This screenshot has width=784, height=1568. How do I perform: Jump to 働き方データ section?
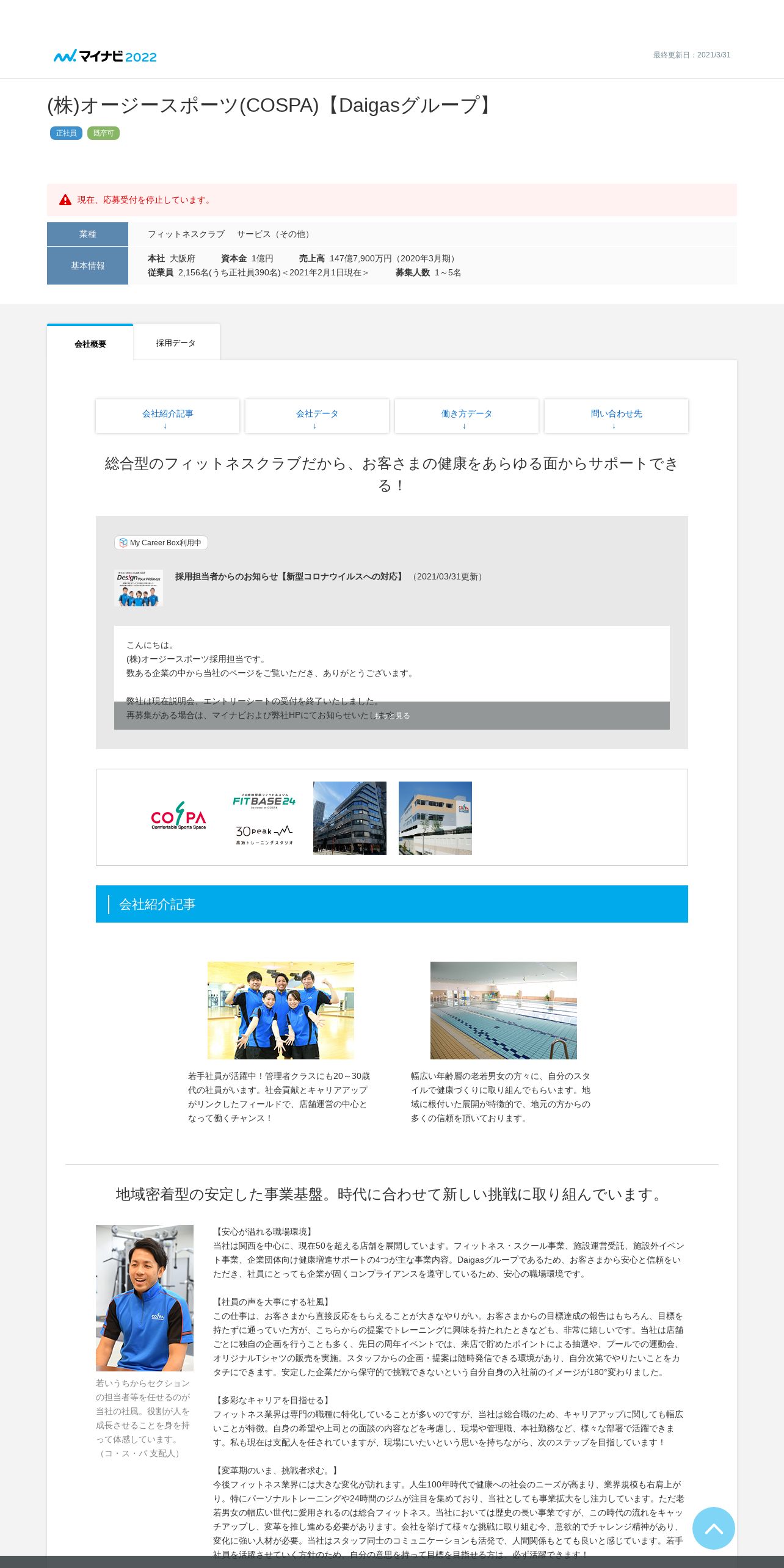[466, 416]
